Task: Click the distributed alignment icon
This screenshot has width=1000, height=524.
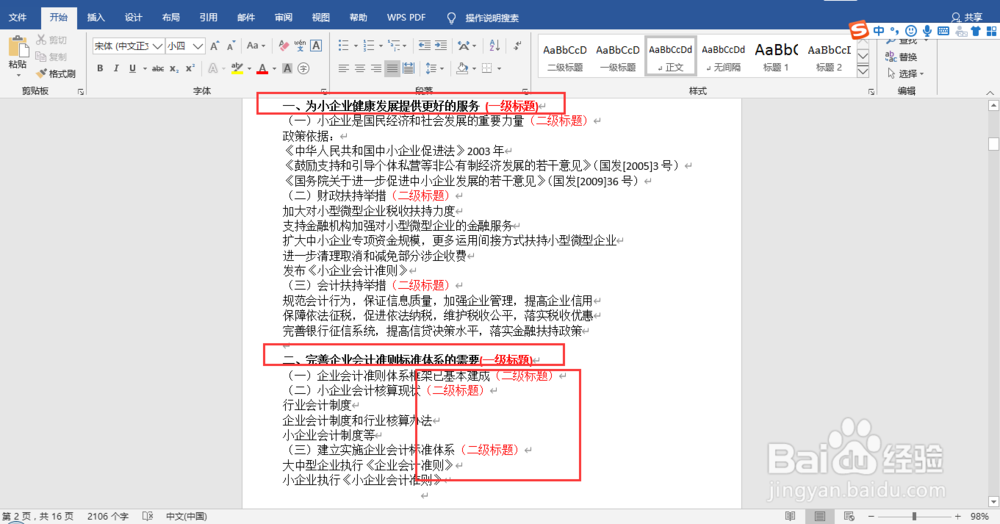Action: 408,68
